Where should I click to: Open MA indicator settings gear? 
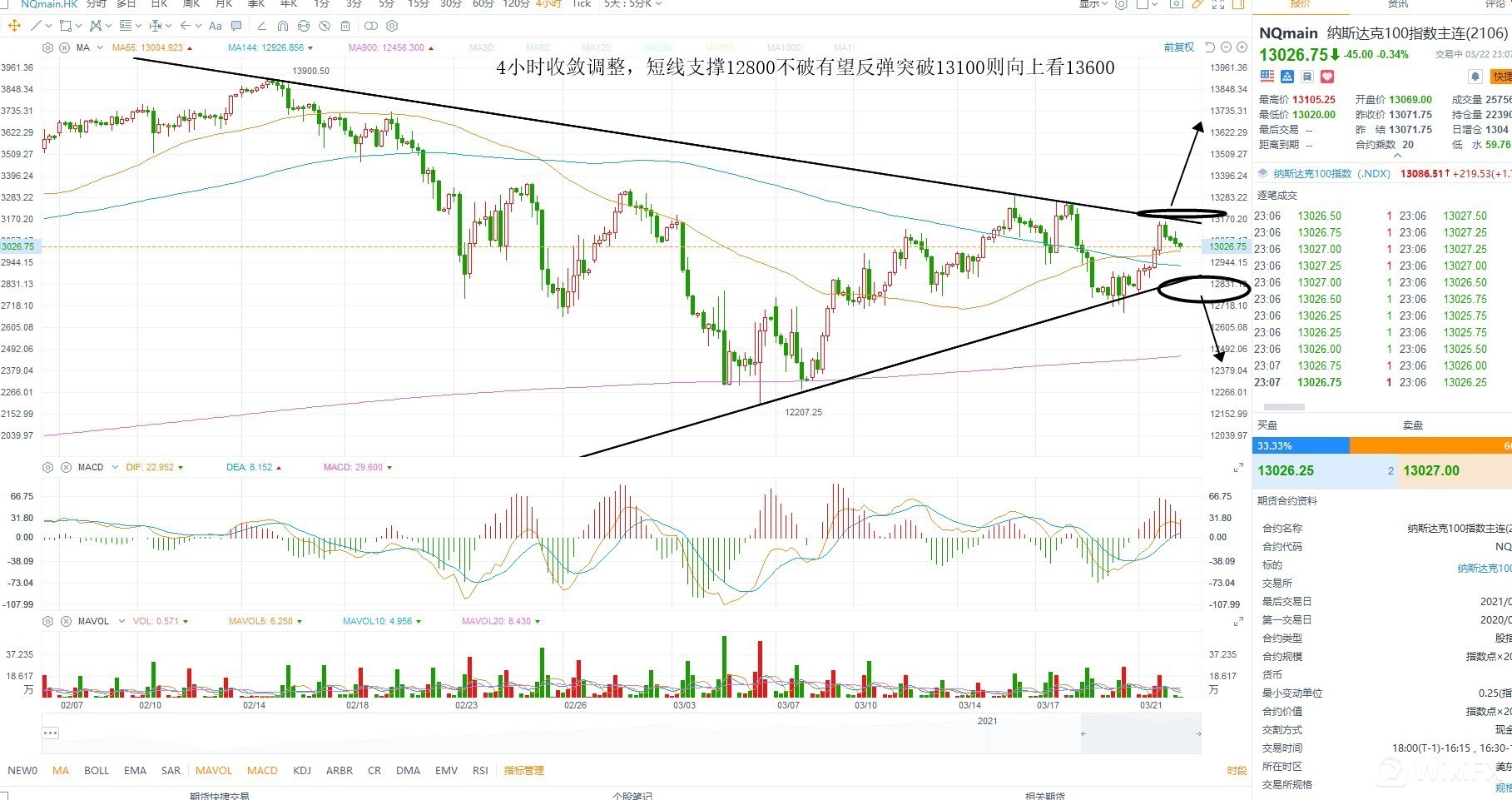point(47,47)
